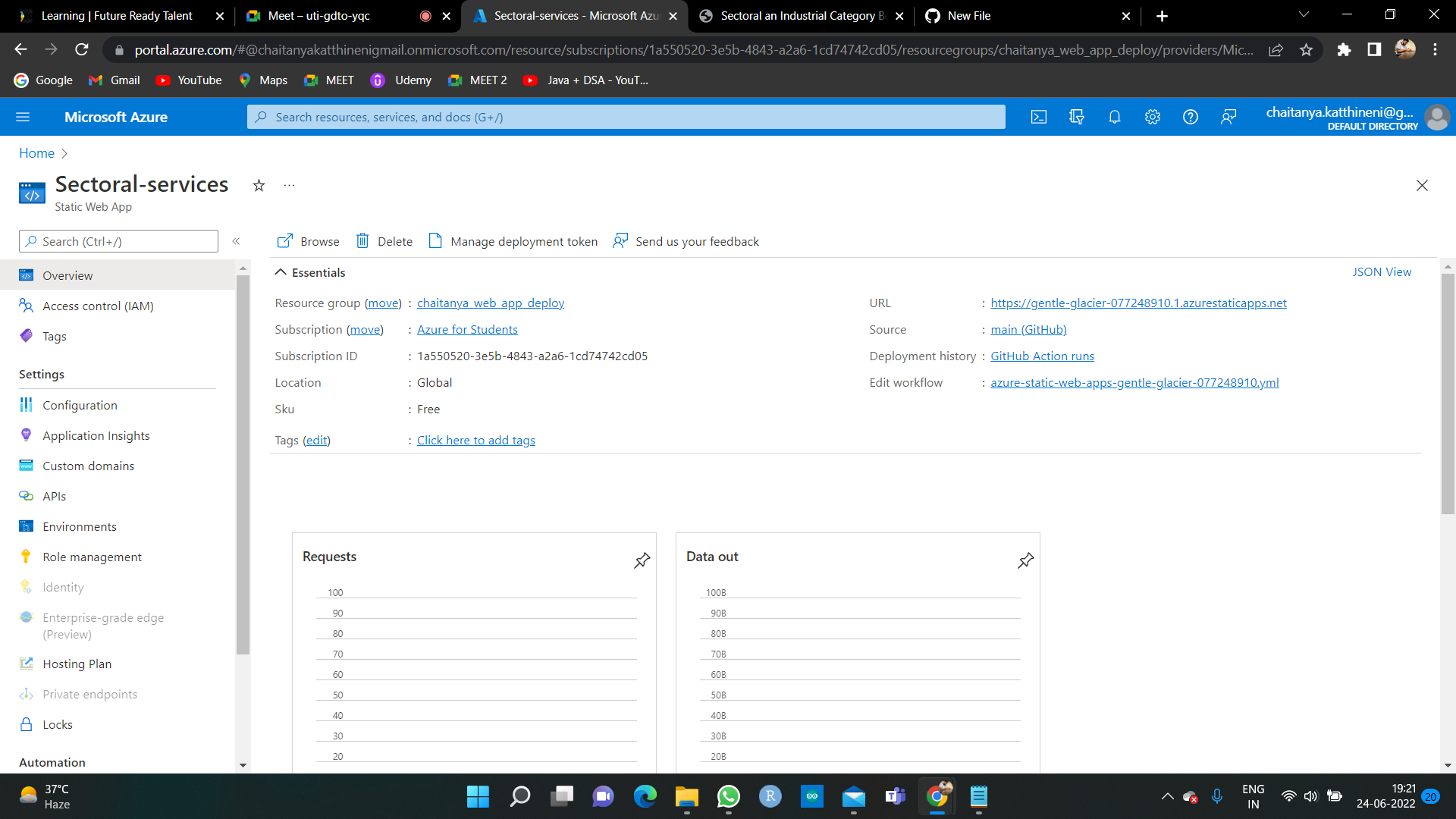
Task: Open the azure-static-web-apps workflow yml link
Action: pyautogui.click(x=1134, y=383)
